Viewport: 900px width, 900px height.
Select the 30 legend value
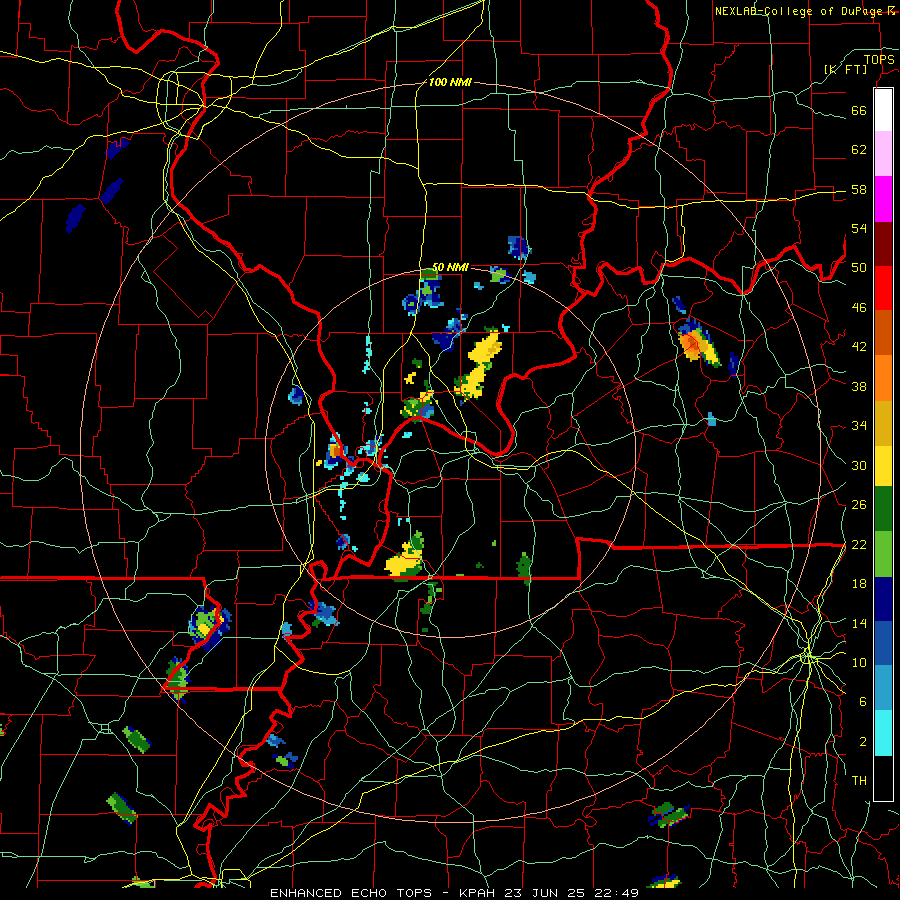(x=859, y=465)
